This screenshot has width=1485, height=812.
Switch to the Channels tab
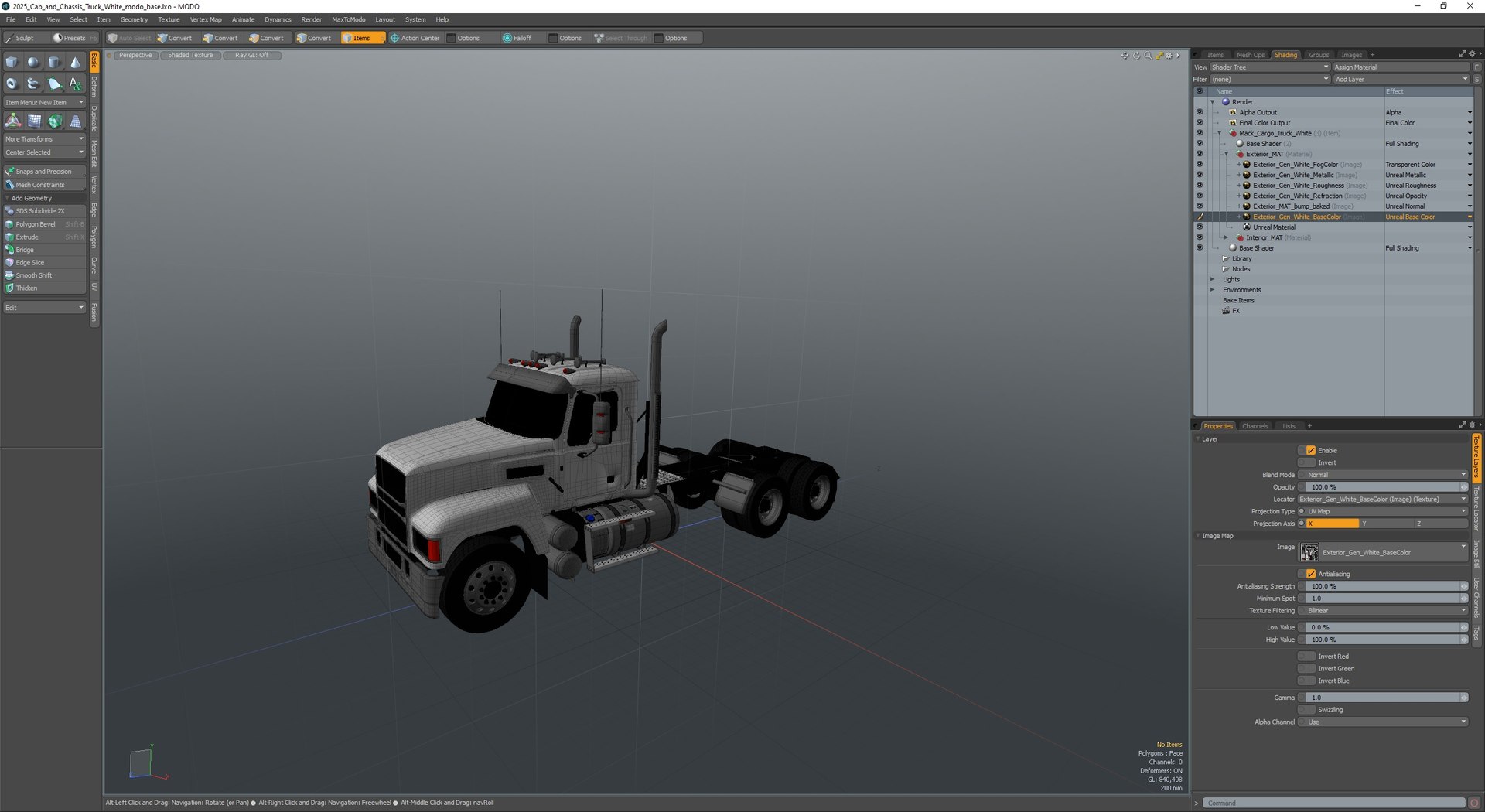point(1255,426)
